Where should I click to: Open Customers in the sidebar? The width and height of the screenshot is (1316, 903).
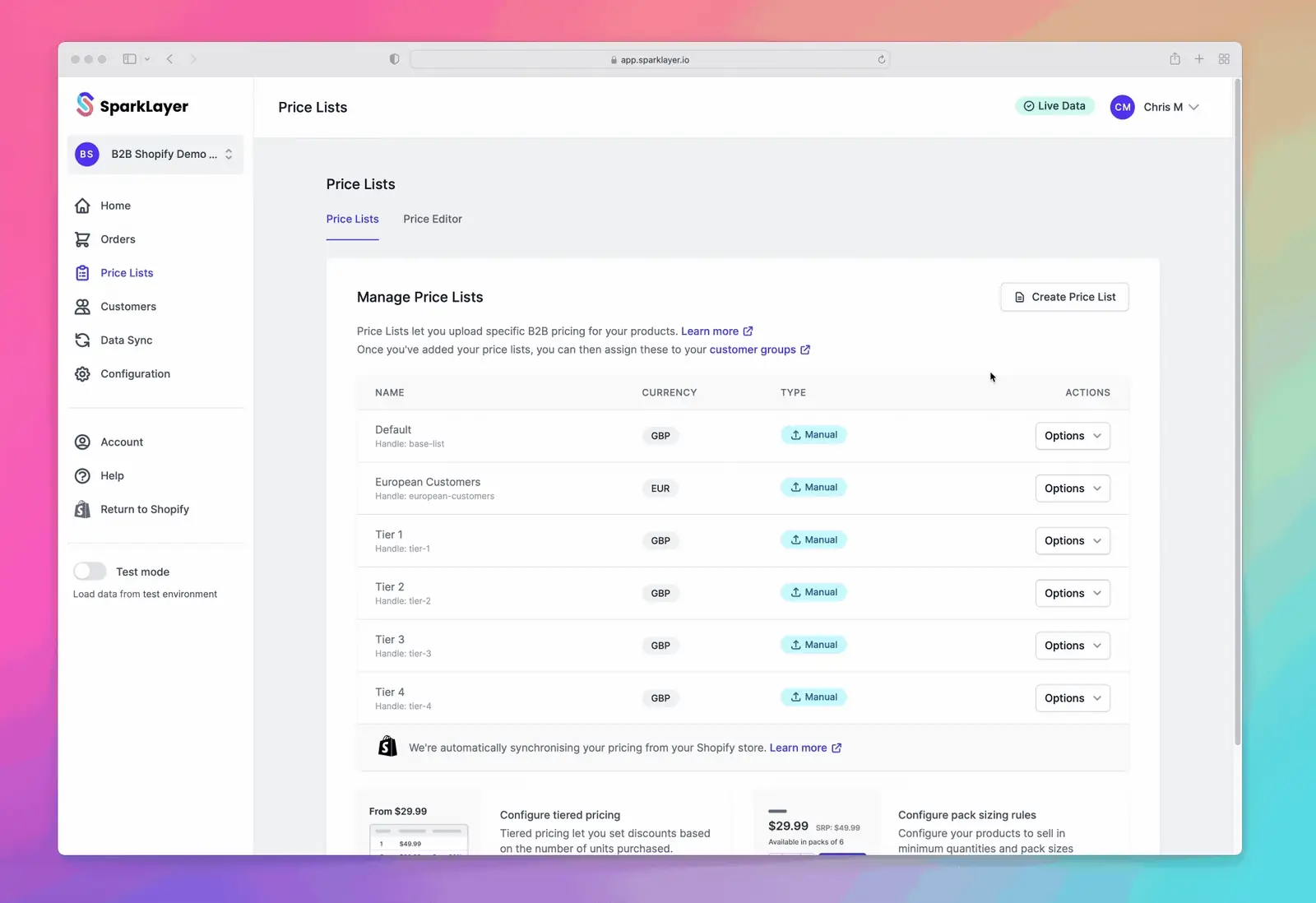click(127, 307)
